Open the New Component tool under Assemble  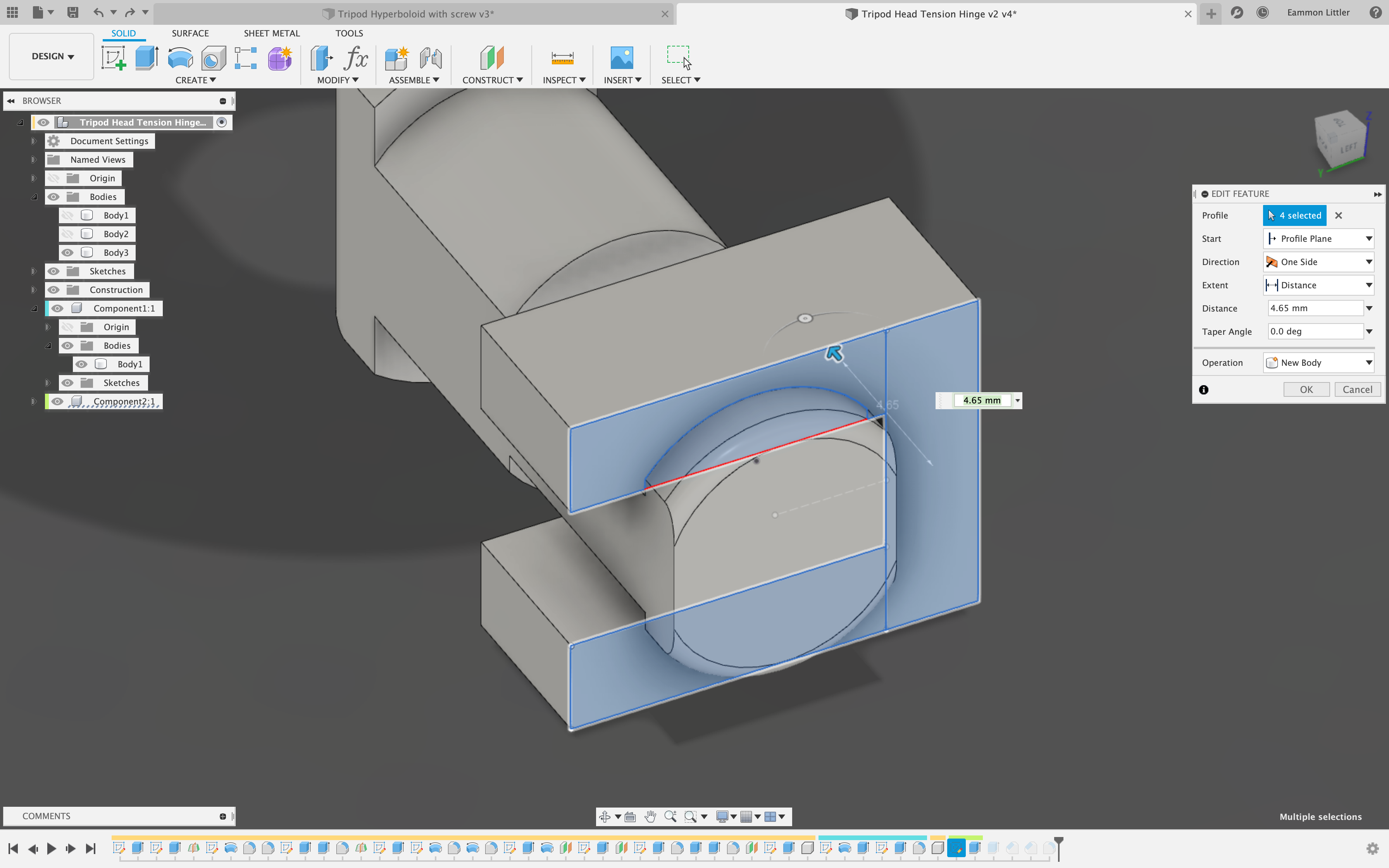[396, 58]
